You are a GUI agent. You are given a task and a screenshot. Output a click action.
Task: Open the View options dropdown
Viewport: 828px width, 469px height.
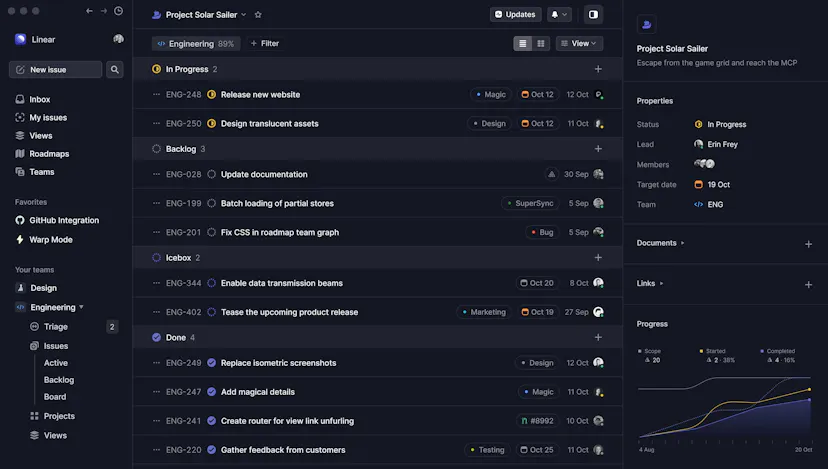pyautogui.click(x=579, y=43)
